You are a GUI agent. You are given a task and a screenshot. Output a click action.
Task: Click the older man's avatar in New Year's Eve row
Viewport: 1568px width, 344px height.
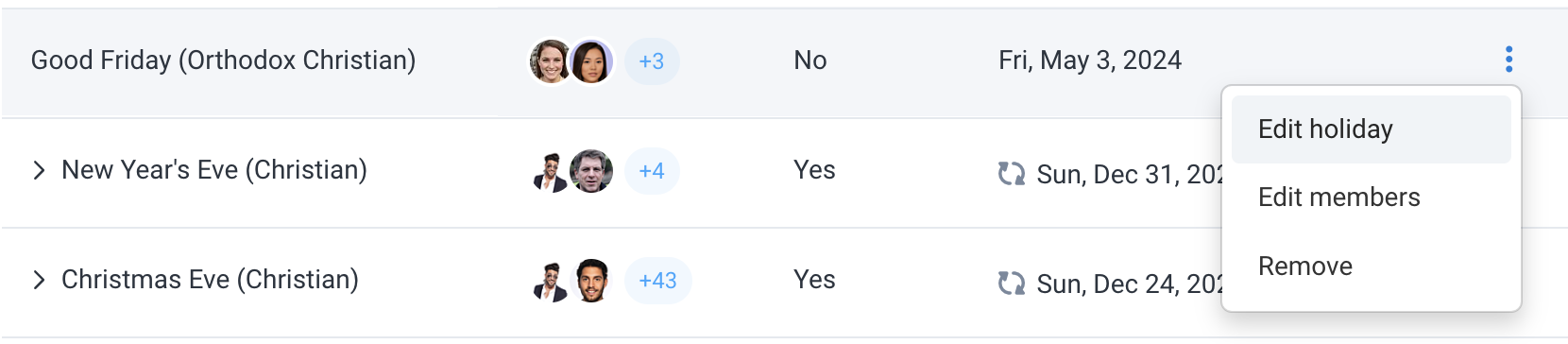coord(591,171)
